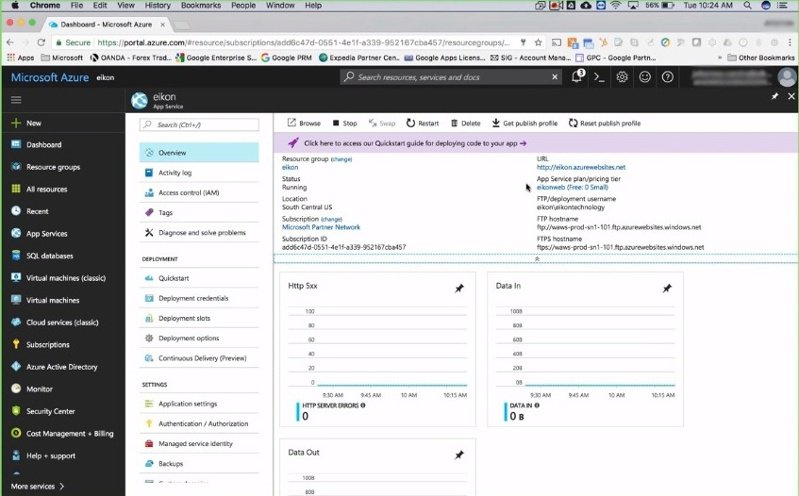Screen dimensions: 799x496
Task: Bookmark this page with star icon
Action: click(x=538, y=42)
